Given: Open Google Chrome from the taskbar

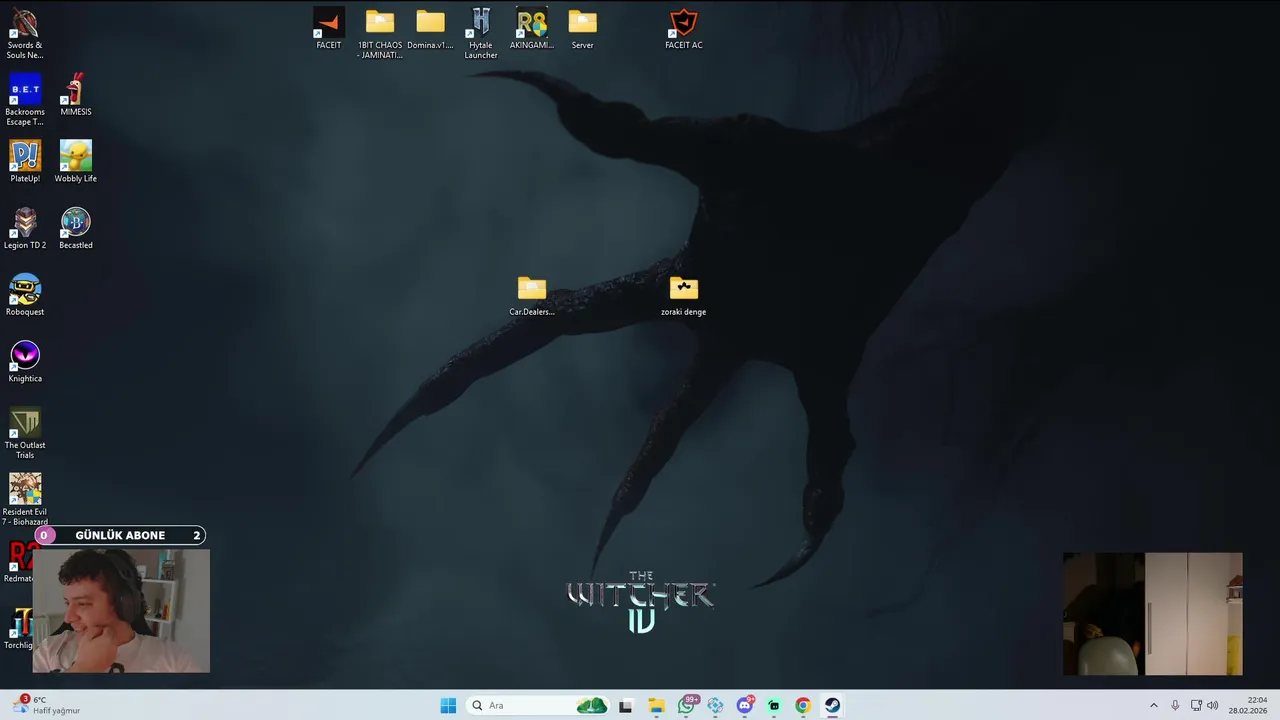Looking at the screenshot, I should (x=802, y=705).
